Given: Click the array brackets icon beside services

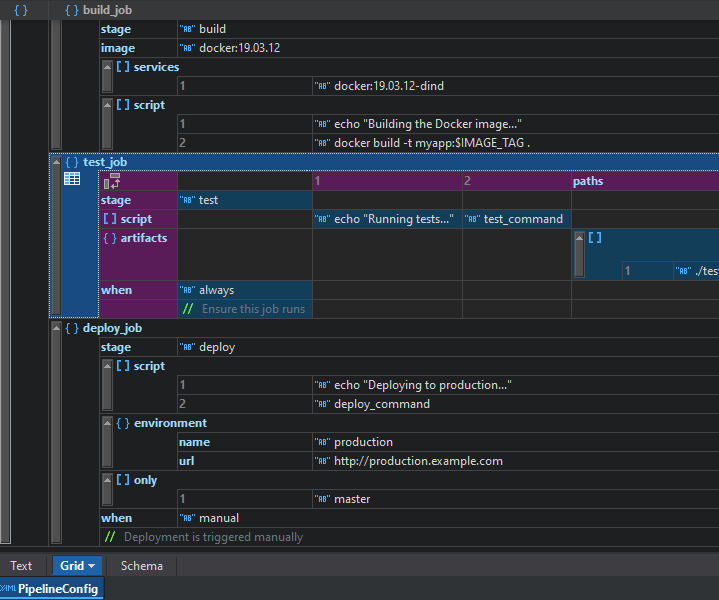Looking at the screenshot, I should (x=123, y=67).
